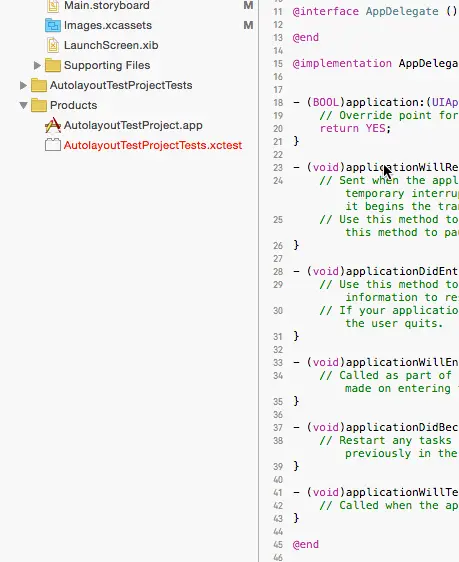The width and height of the screenshot is (459, 562).
Task: Click line number 11 in gutter
Action: pyautogui.click(x=278, y=12)
